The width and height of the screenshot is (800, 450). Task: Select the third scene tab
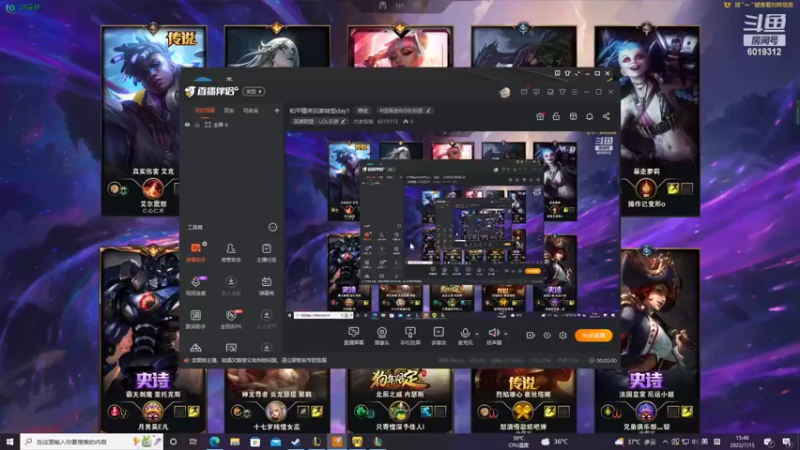point(251,110)
